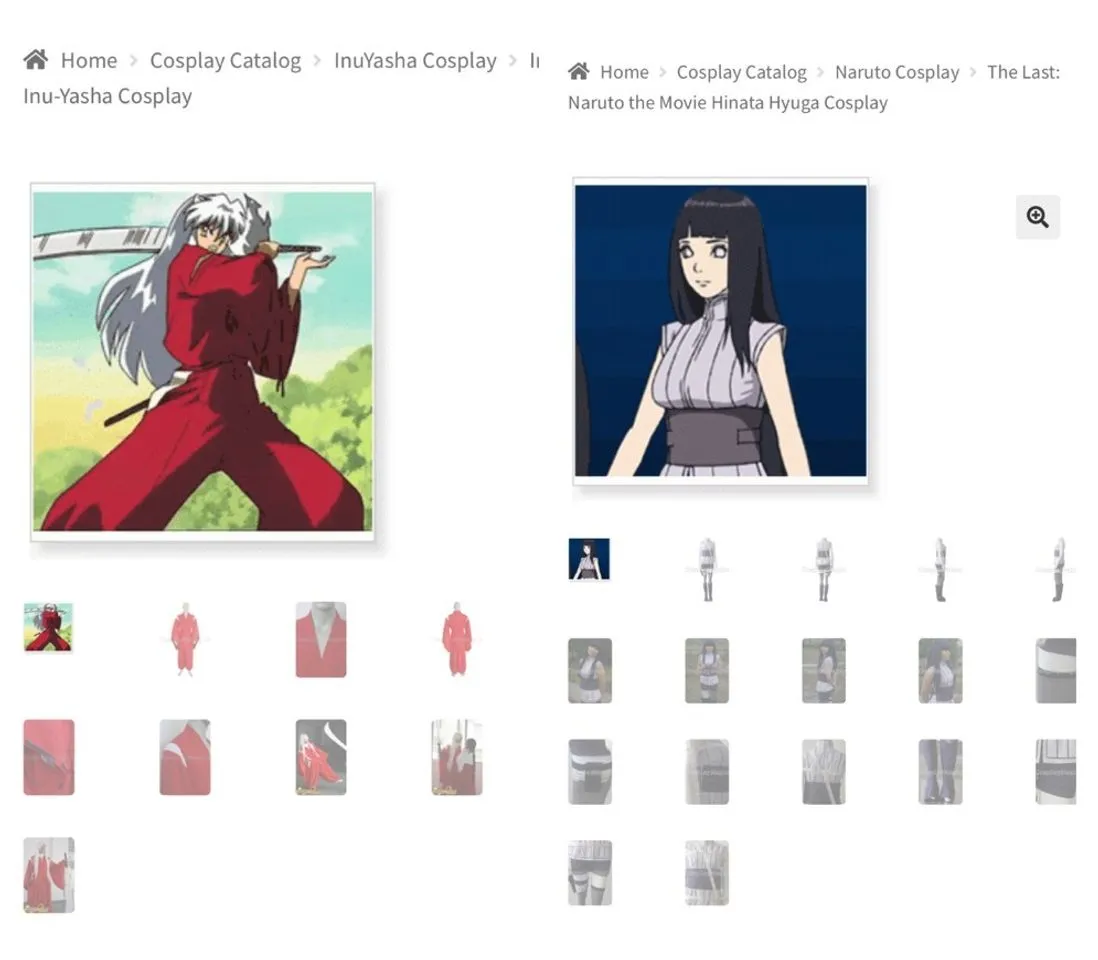
Task: Open the Home link on the Hinata page
Action: (624, 72)
